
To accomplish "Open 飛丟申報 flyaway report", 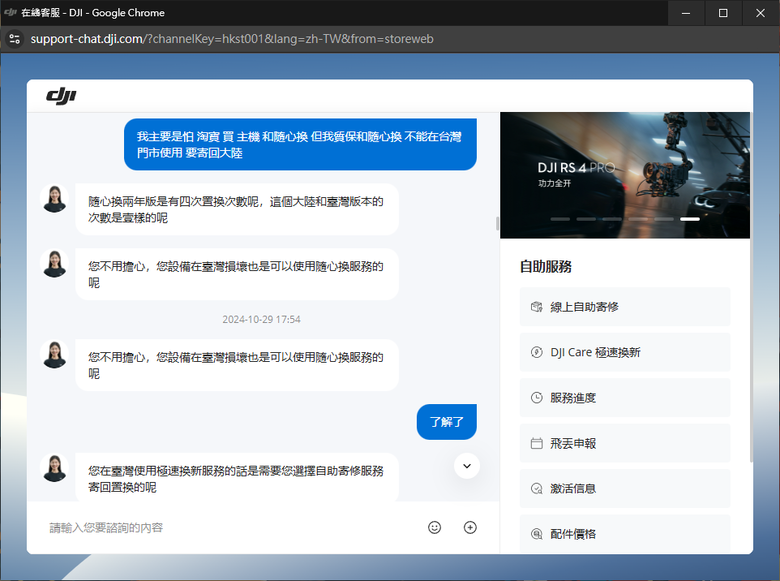I will 625,443.
